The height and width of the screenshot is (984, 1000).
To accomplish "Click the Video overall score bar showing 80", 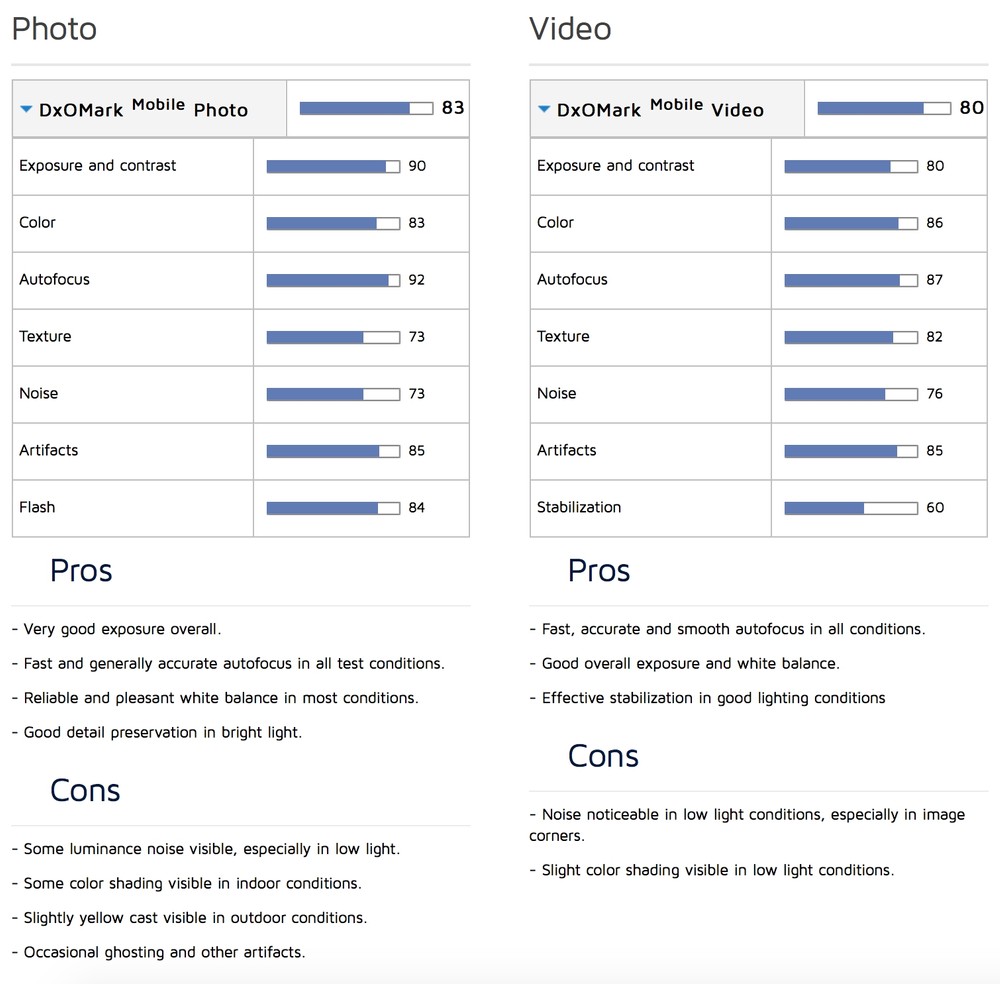I will point(884,108).
